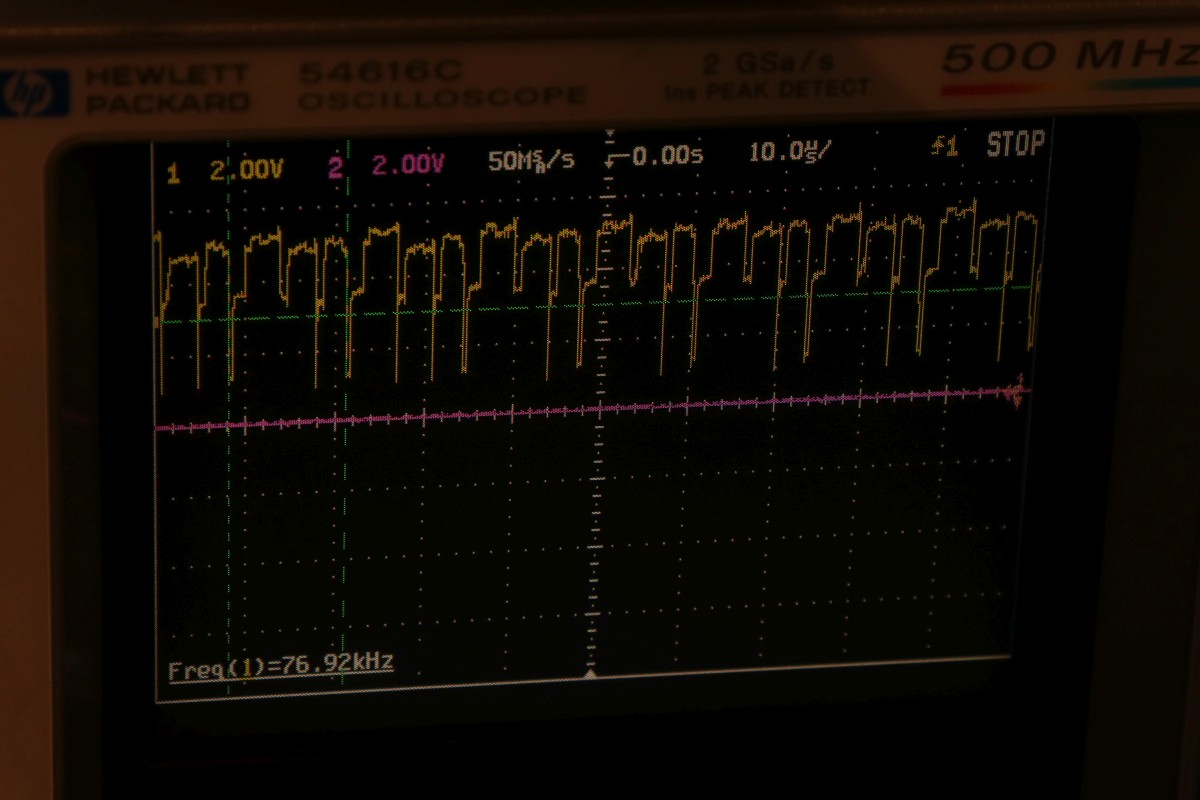Viewport: 1200px width, 800px height.
Task: Click the STOP run status indicator
Action: (x=1014, y=145)
